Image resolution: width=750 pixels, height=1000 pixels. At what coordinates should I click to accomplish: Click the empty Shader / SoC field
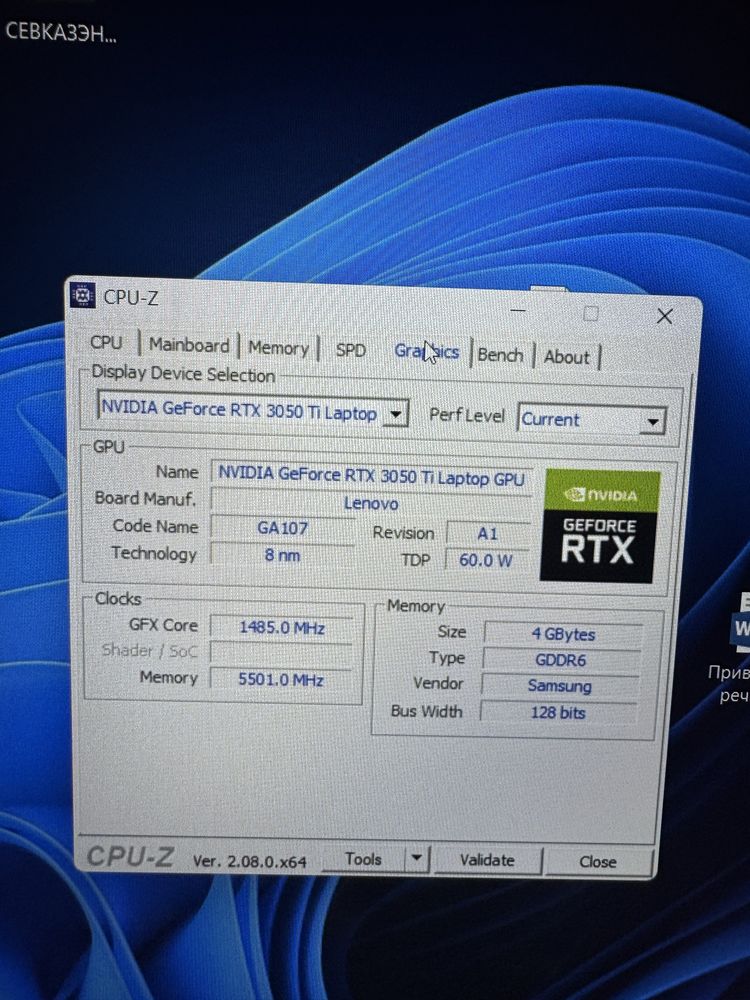(x=281, y=653)
